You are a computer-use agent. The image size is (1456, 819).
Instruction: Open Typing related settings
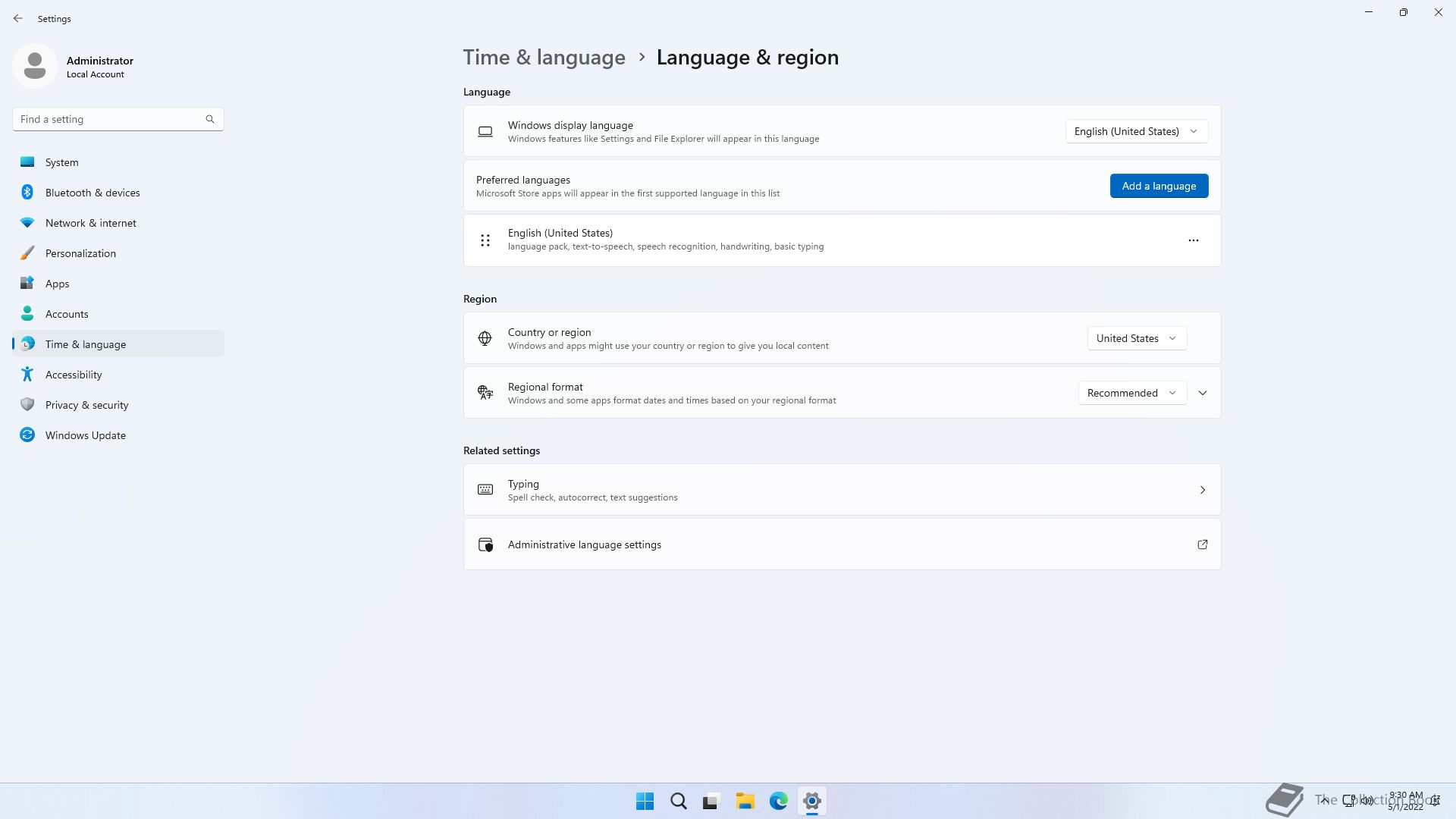(x=842, y=490)
